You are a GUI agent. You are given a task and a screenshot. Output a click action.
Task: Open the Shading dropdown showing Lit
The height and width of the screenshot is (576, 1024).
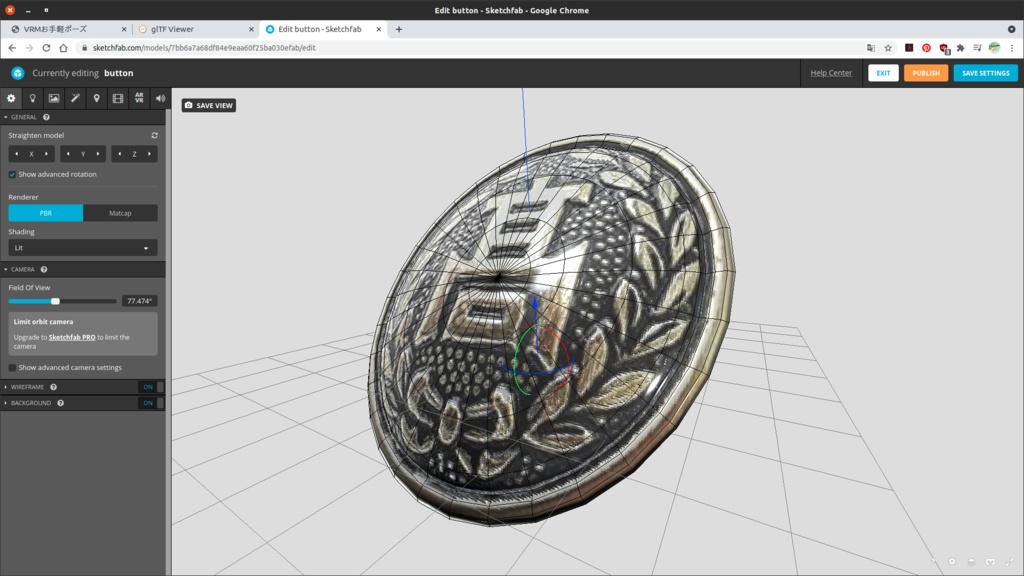[83, 248]
